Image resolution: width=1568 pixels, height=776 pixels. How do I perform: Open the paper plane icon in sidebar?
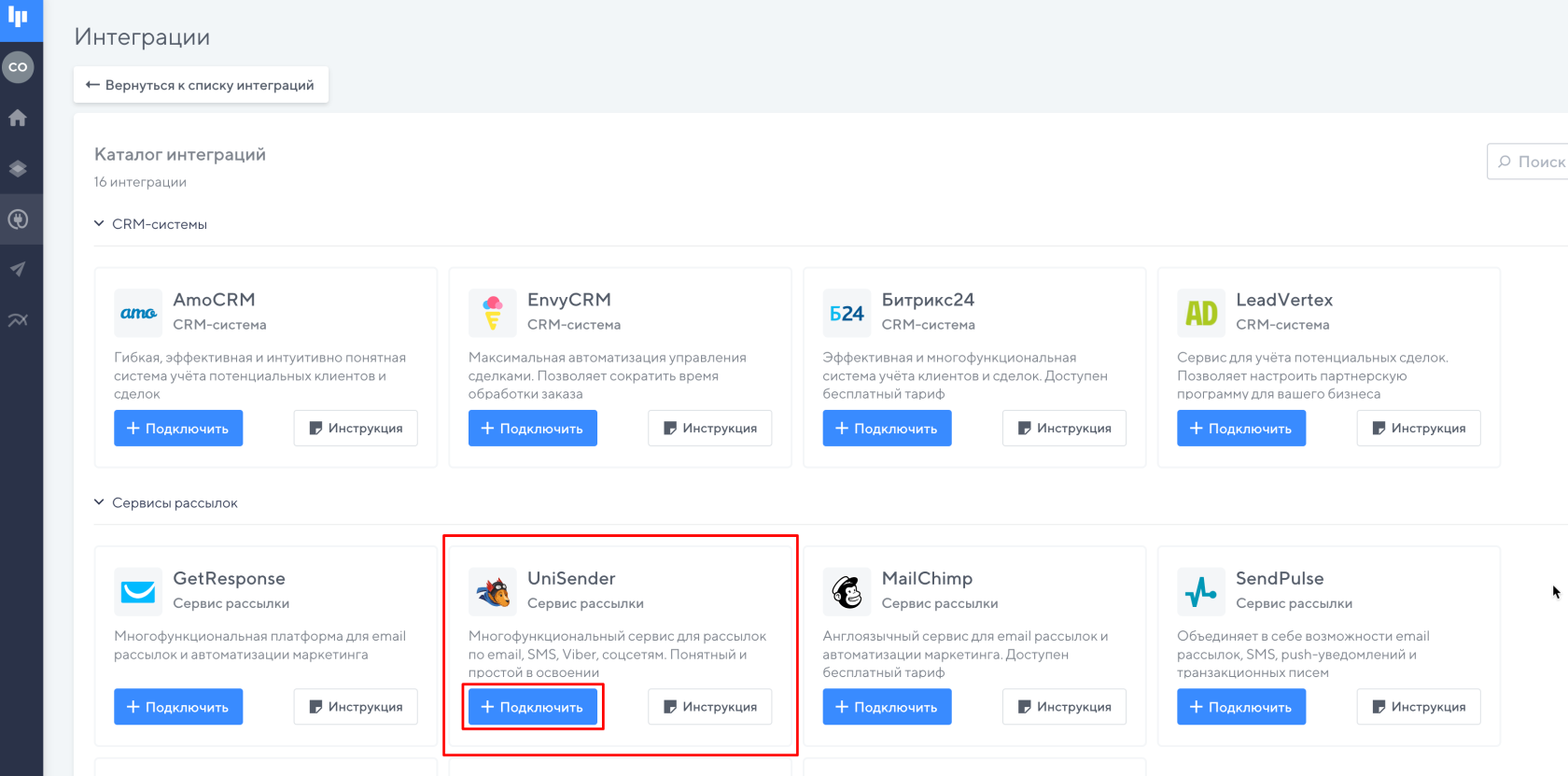pyautogui.click(x=18, y=270)
